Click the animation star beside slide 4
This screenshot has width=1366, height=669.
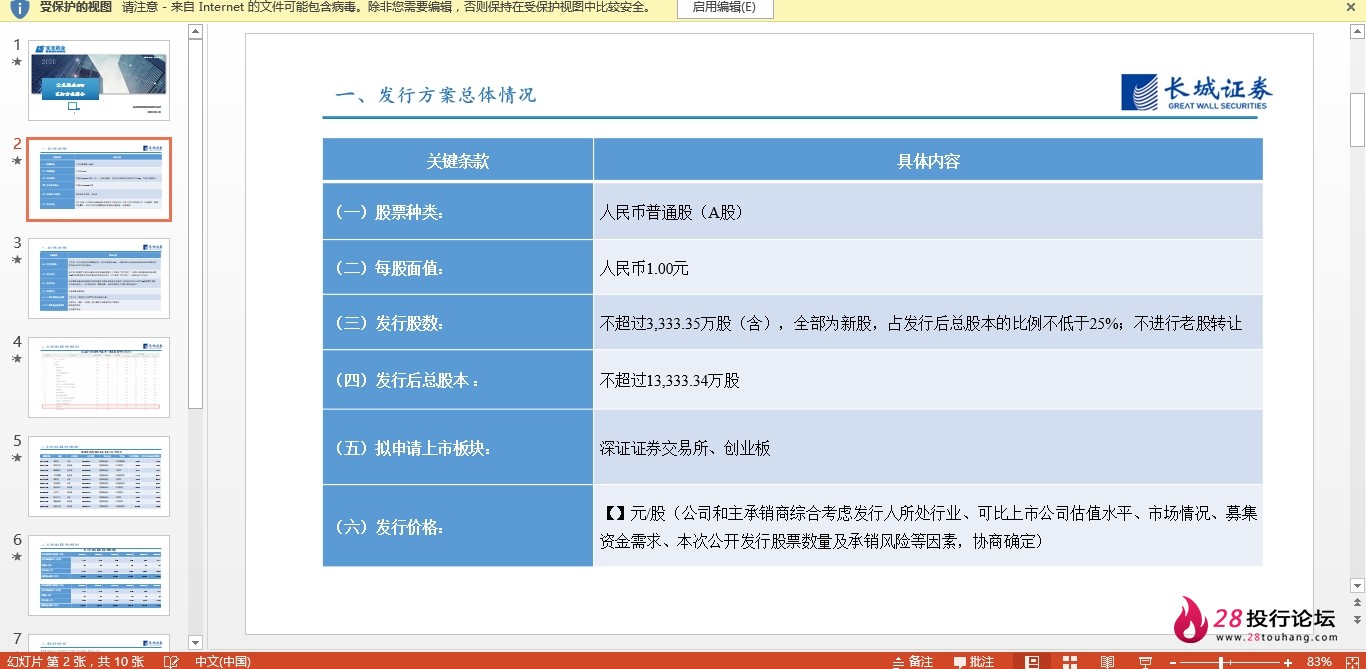16,359
